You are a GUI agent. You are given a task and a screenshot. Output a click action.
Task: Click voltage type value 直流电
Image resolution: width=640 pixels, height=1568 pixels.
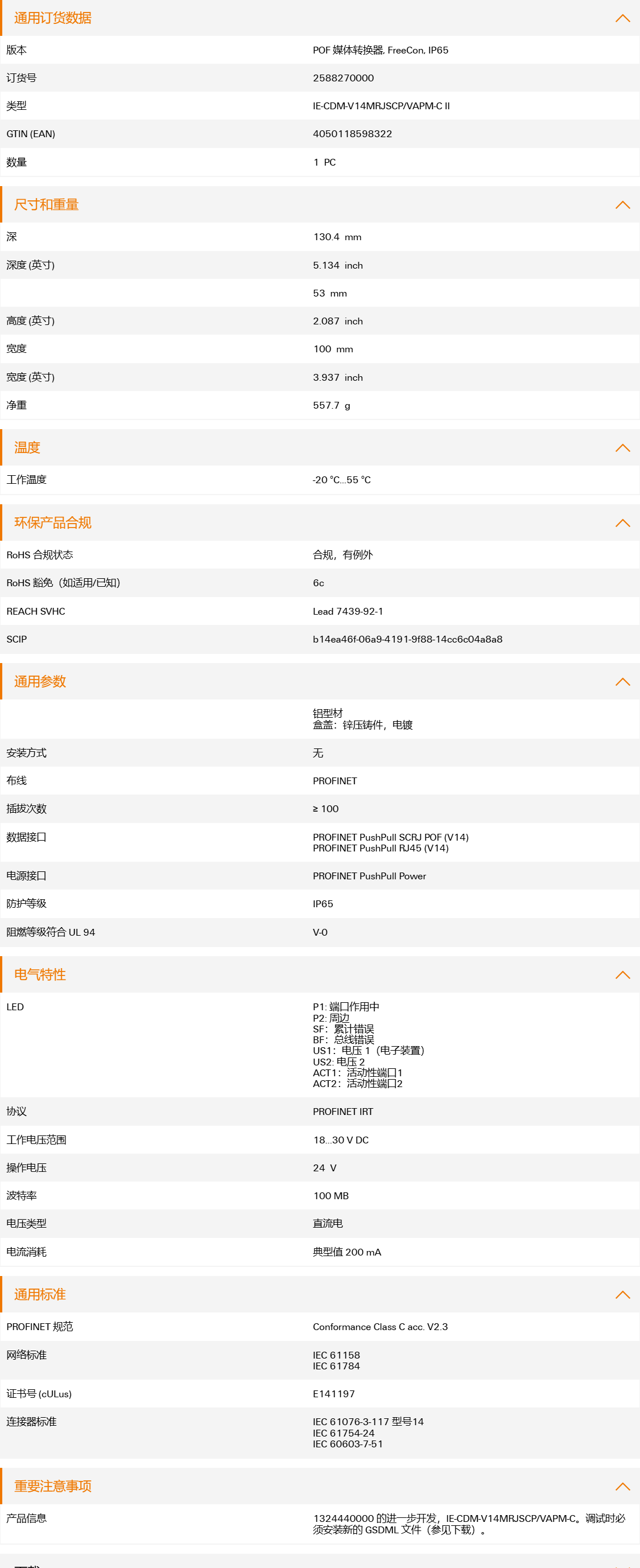328,1224
